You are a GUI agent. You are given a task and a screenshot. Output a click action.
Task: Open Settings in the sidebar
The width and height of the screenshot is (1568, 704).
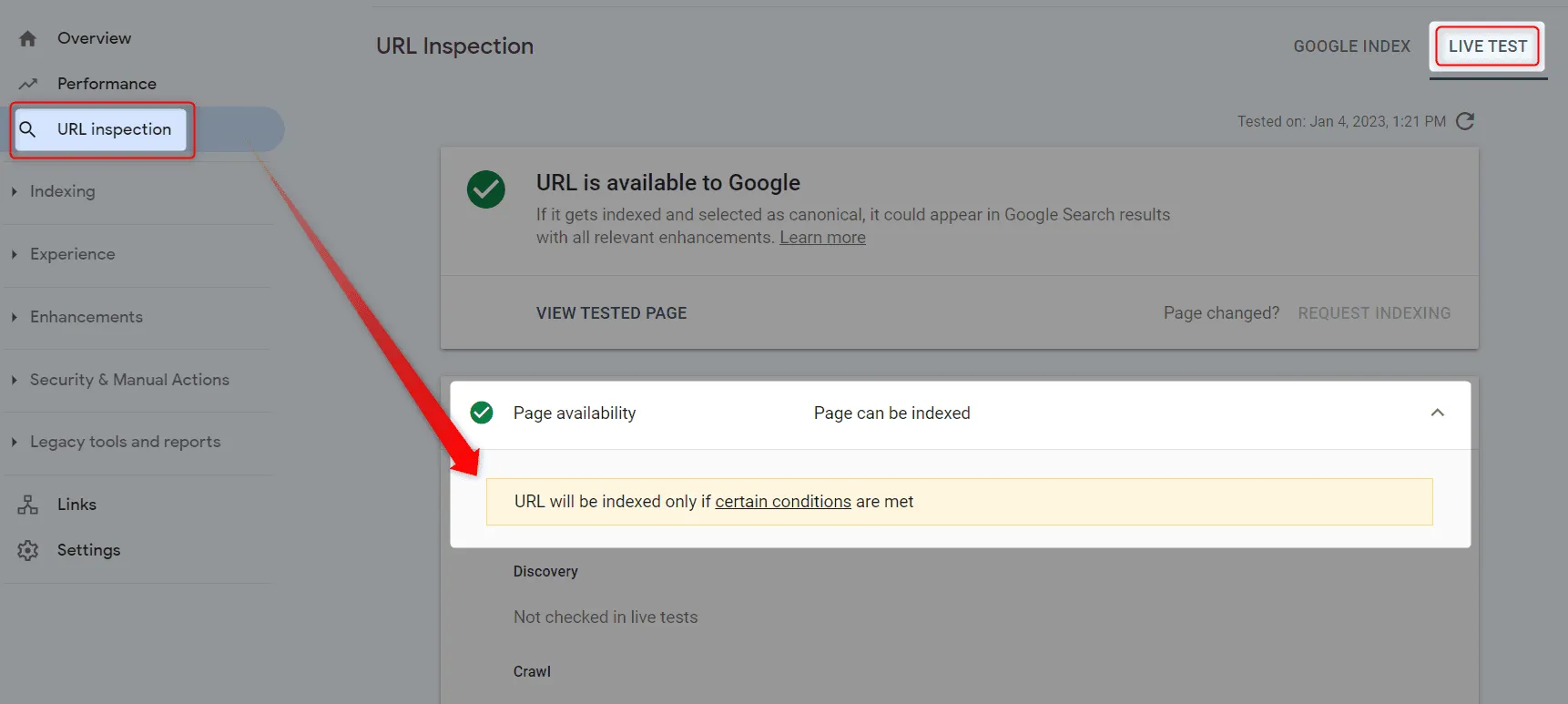(88, 550)
